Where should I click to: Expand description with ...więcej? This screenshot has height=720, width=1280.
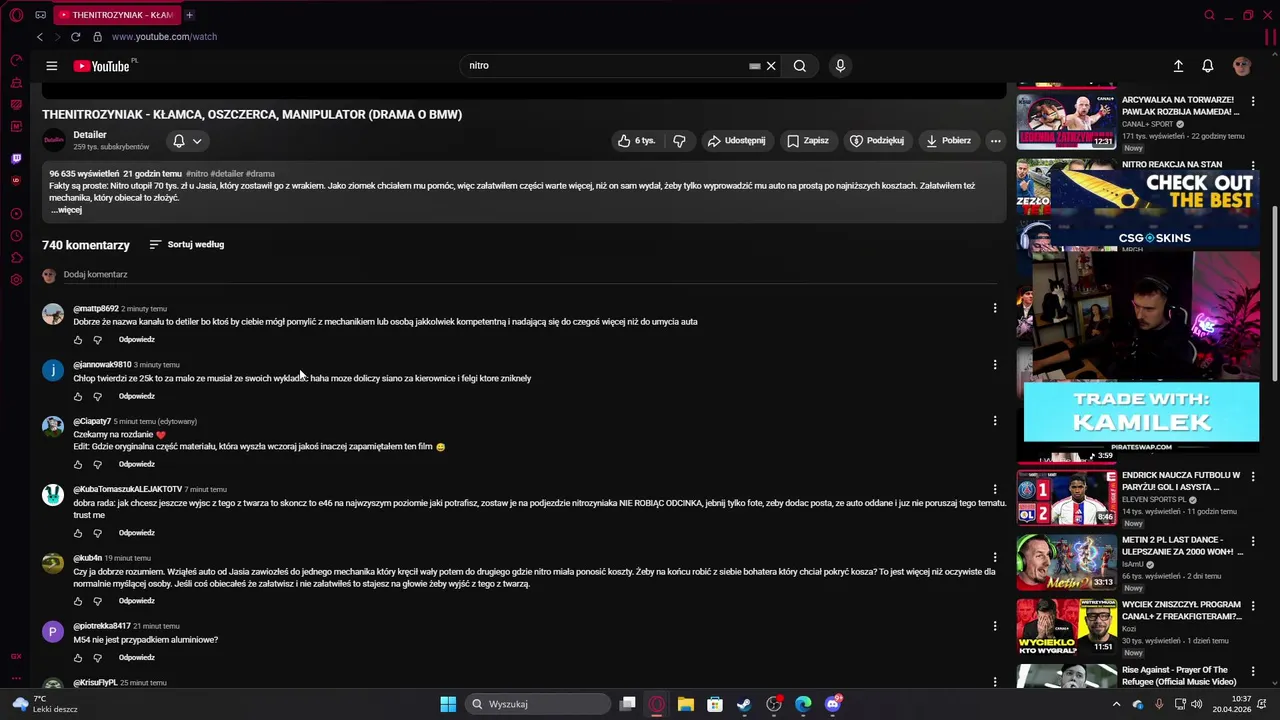coord(67,210)
